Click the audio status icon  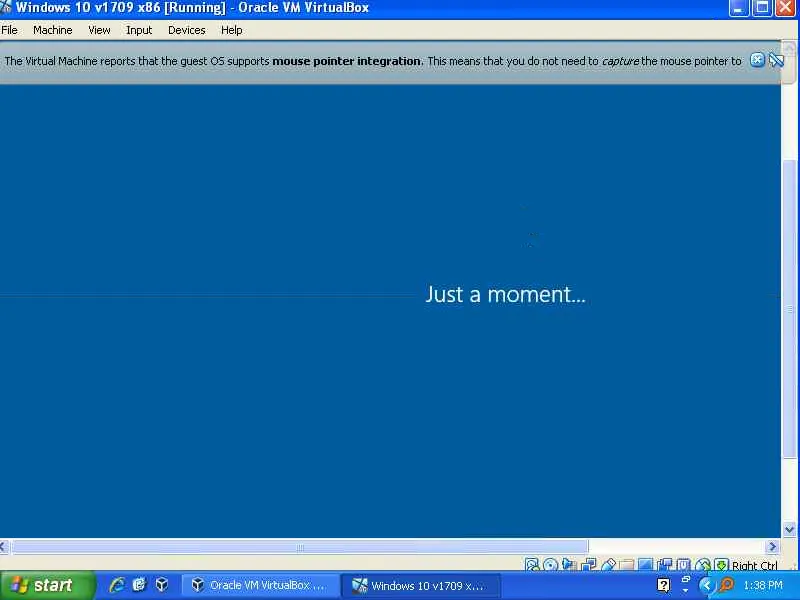coord(568,564)
